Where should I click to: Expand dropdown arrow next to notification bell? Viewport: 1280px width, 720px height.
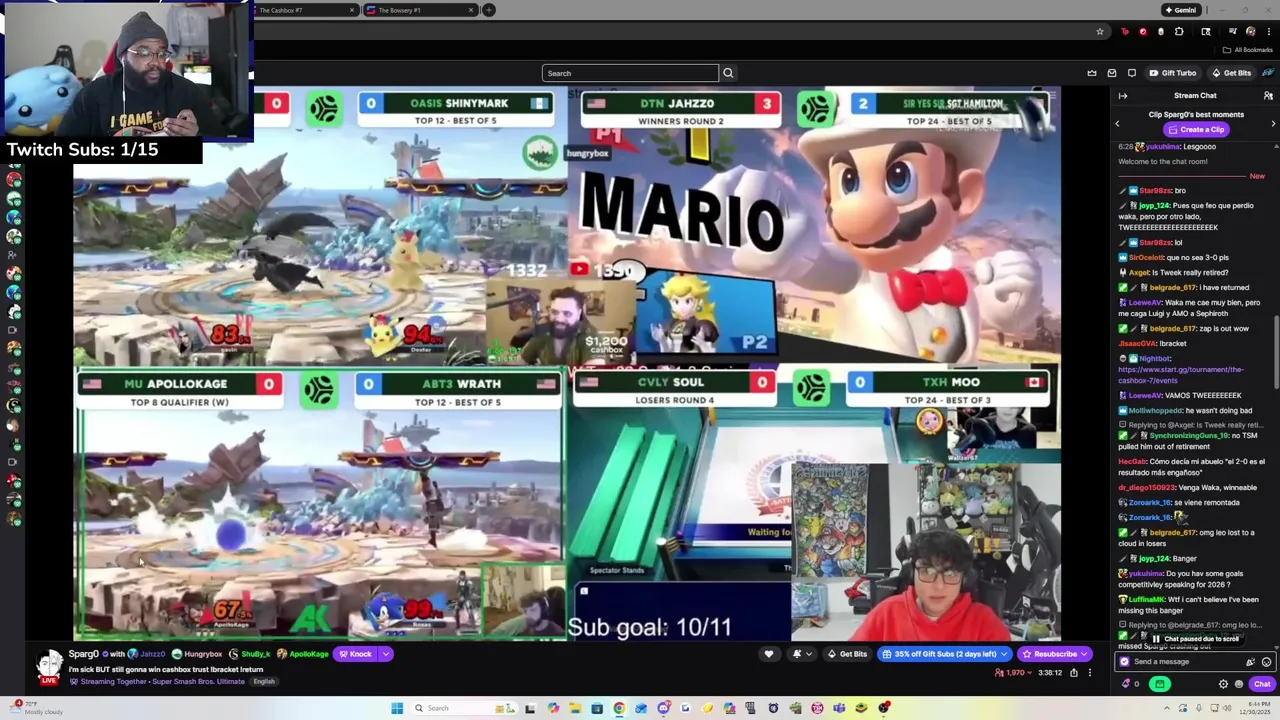[811, 654]
